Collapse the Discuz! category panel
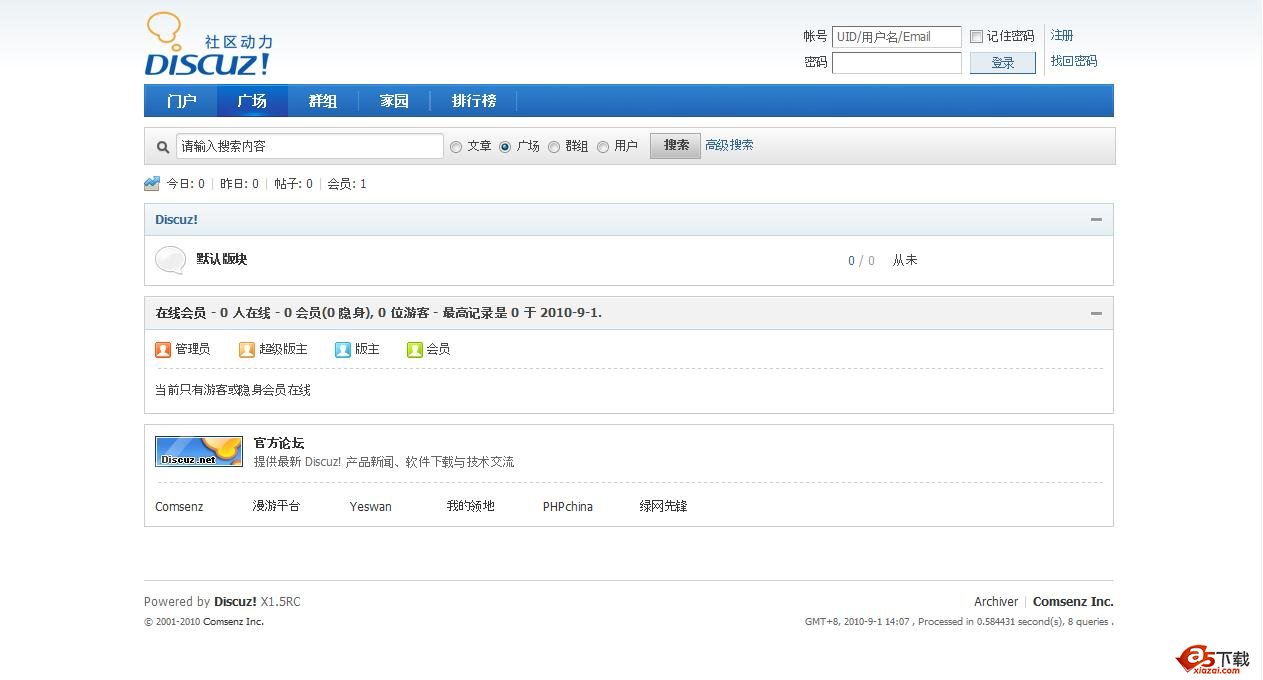This screenshot has width=1263, height=680. click(1095, 219)
